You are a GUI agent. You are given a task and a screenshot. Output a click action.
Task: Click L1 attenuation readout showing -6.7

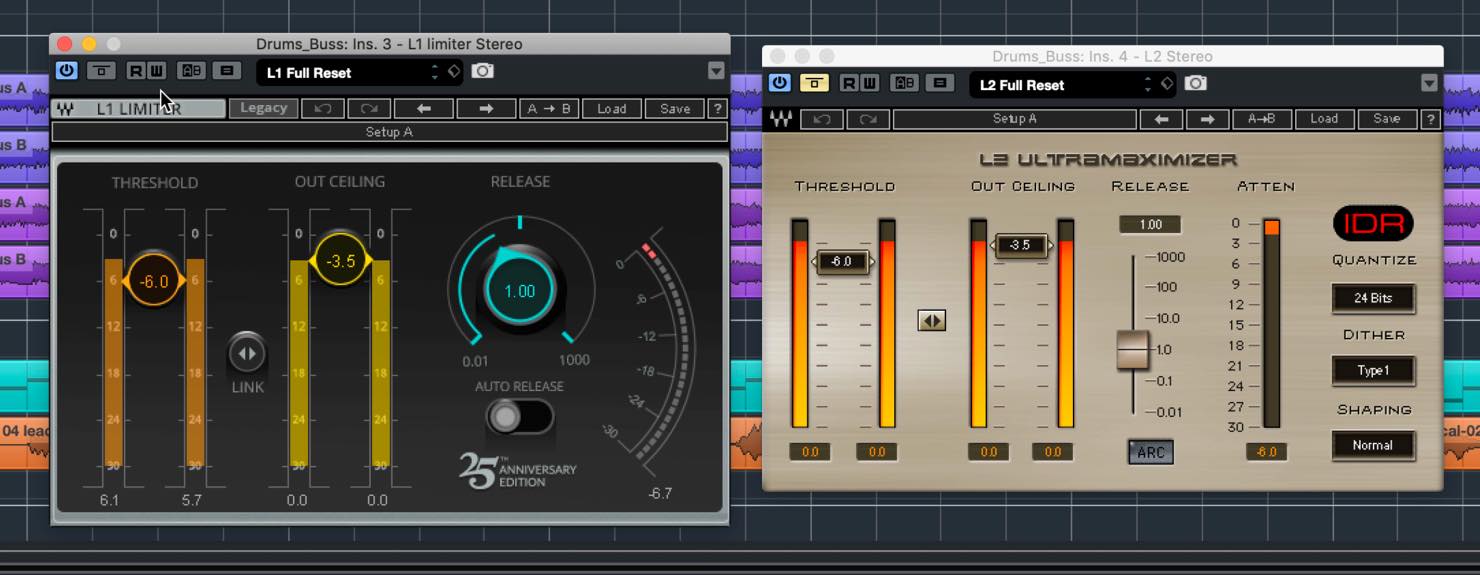[660, 493]
